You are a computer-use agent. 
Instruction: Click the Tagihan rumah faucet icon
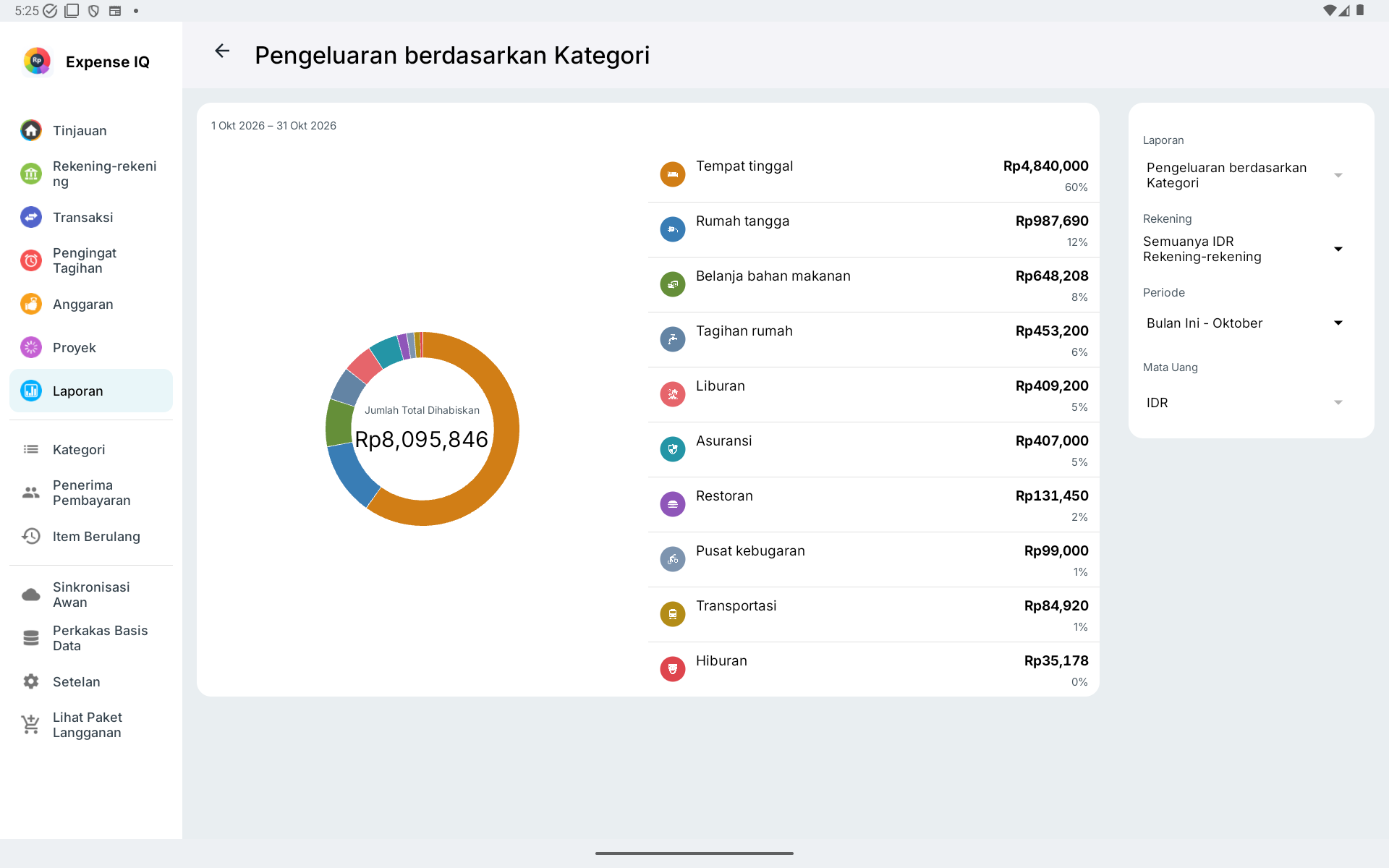pyautogui.click(x=673, y=339)
